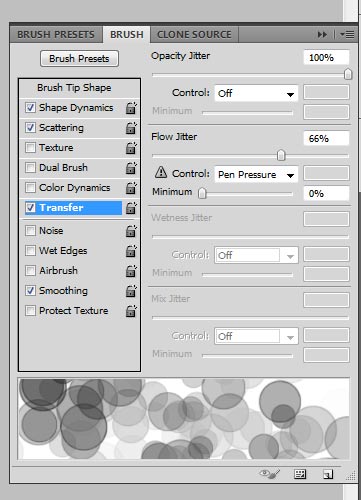Viewport: 361px width, 500px height.
Task: Enable the Wet Edges checkbox
Action: click(30, 251)
